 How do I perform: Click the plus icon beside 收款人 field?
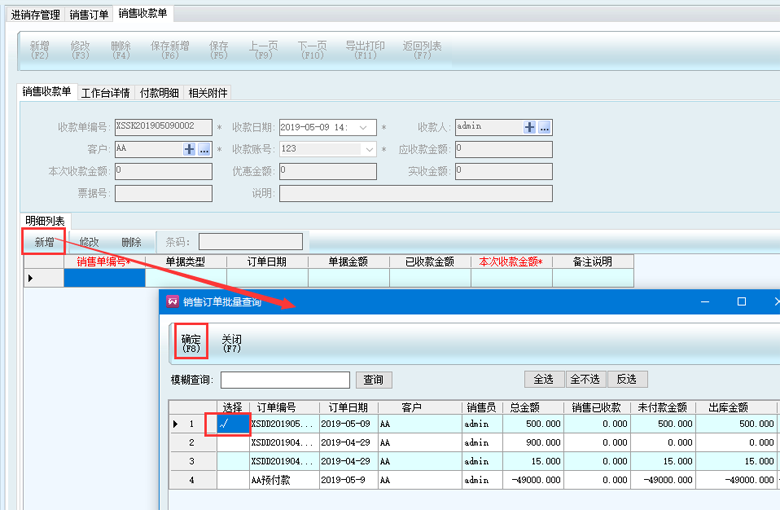click(530, 127)
